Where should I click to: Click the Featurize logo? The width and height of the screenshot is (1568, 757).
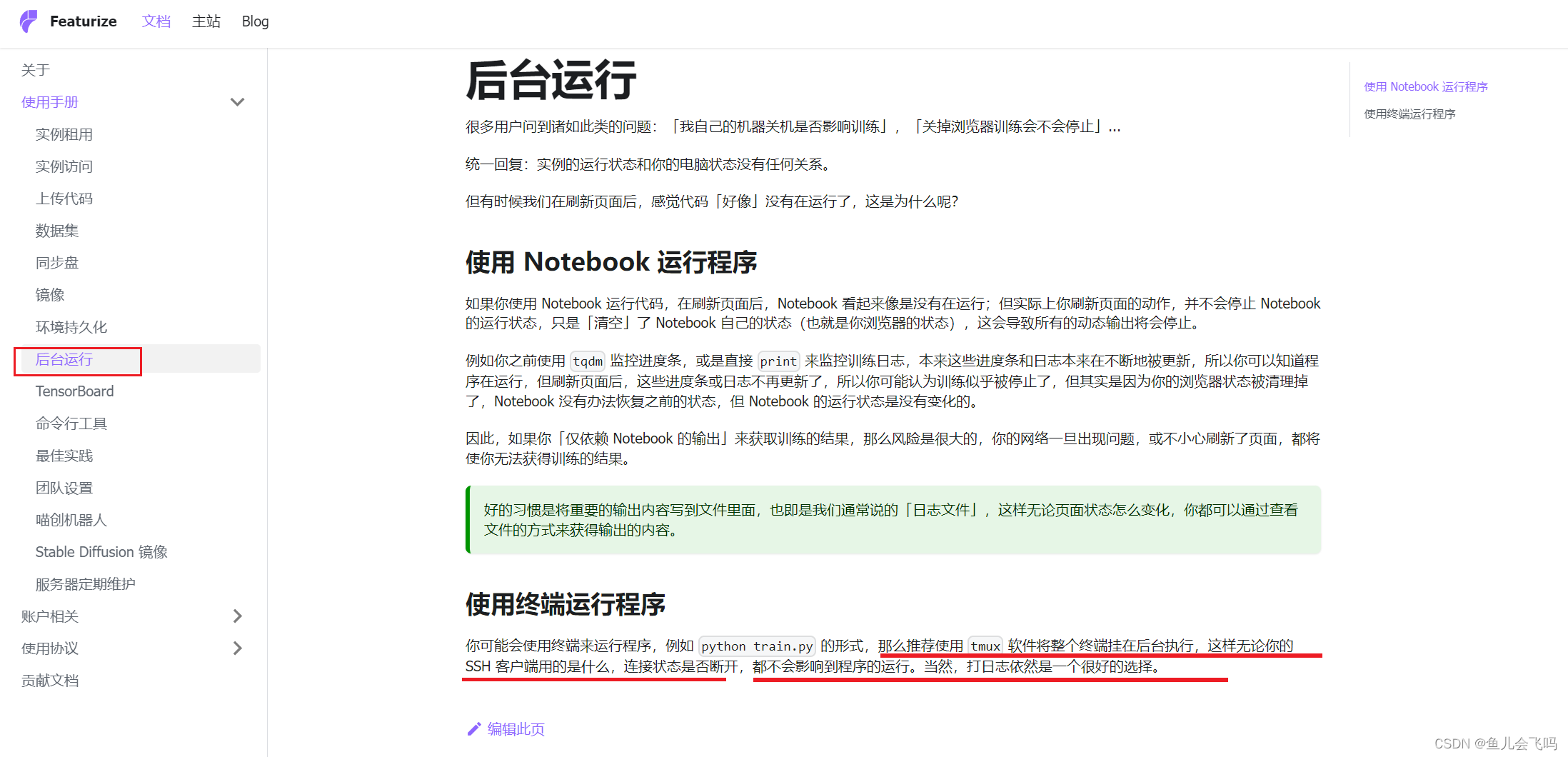[69, 21]
